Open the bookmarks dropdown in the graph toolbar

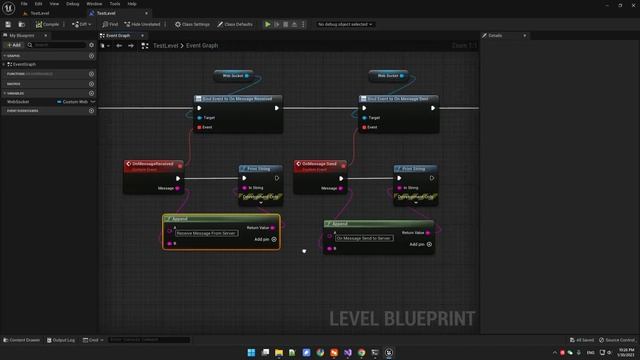(105, 46)
